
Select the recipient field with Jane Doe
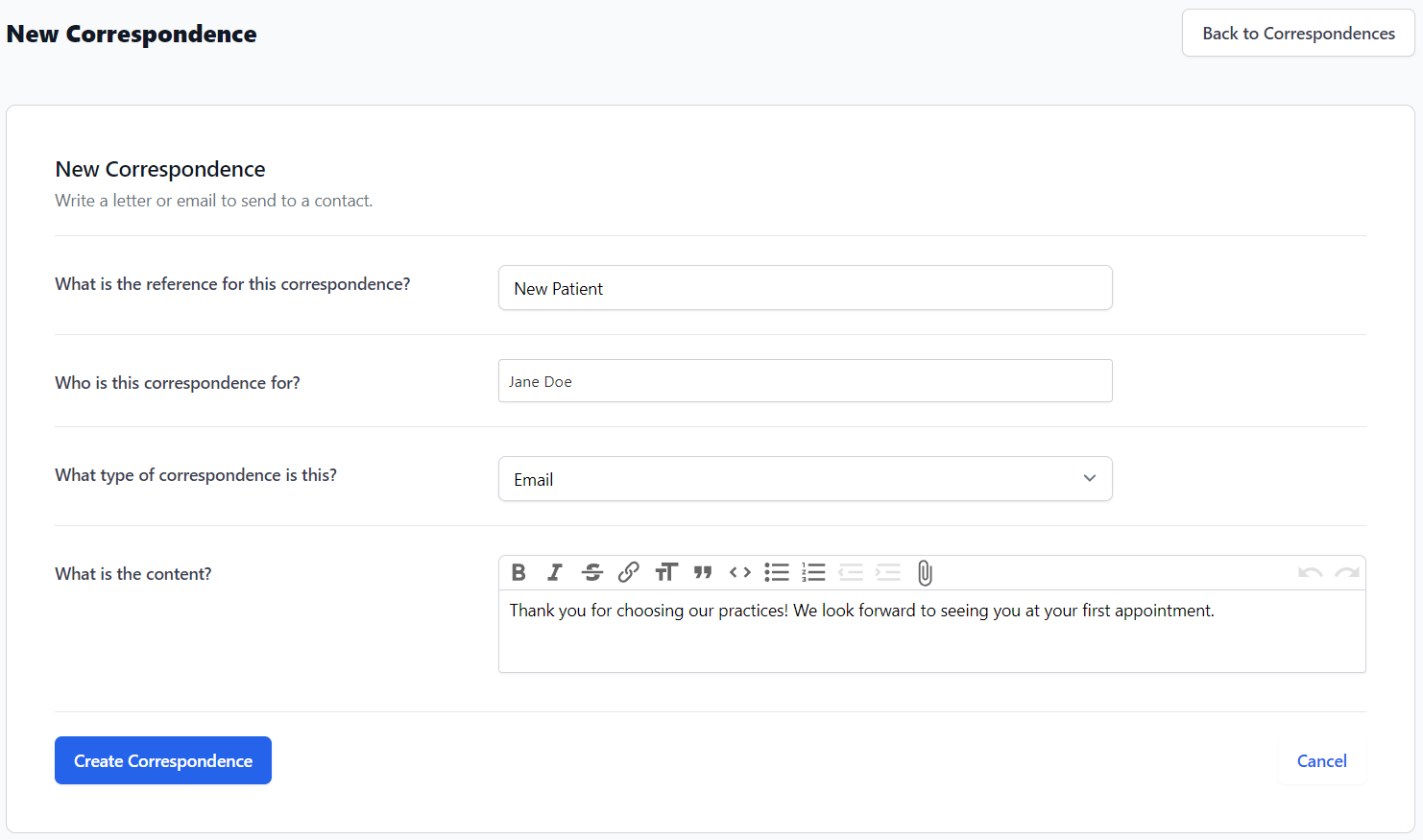pyautogui.click(x=805, y=381)
